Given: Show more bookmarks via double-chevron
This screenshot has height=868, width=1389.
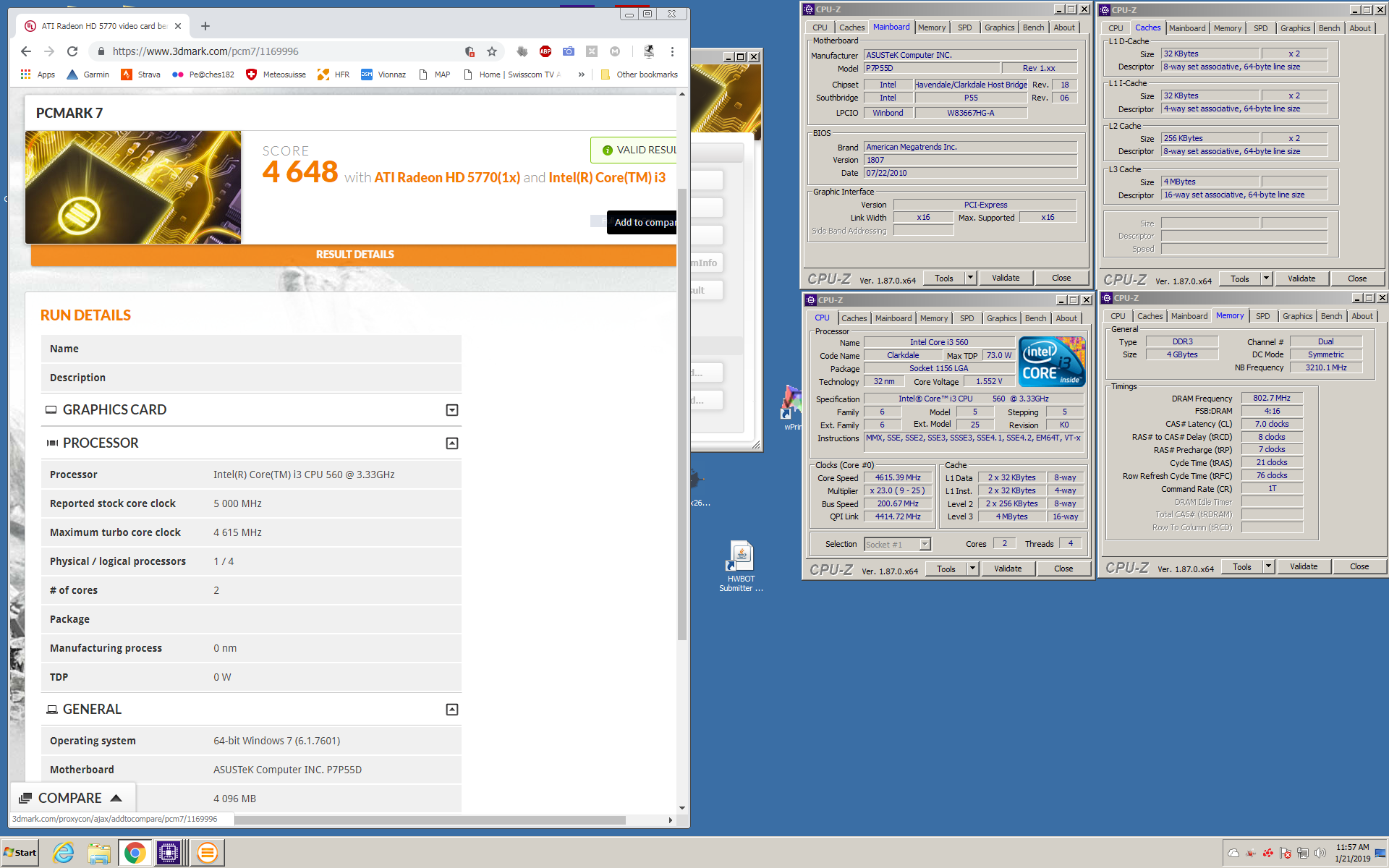Looking at the screenshot, I should 581,75.
